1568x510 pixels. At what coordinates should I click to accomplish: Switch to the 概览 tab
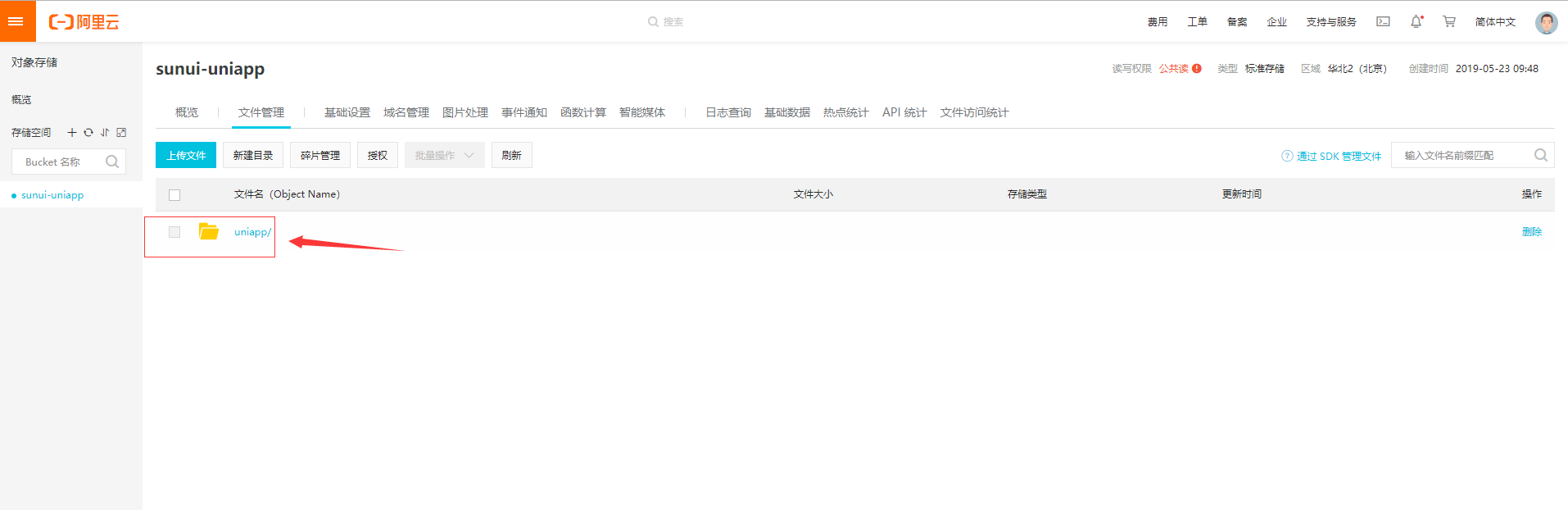click(x=187, y=112)
